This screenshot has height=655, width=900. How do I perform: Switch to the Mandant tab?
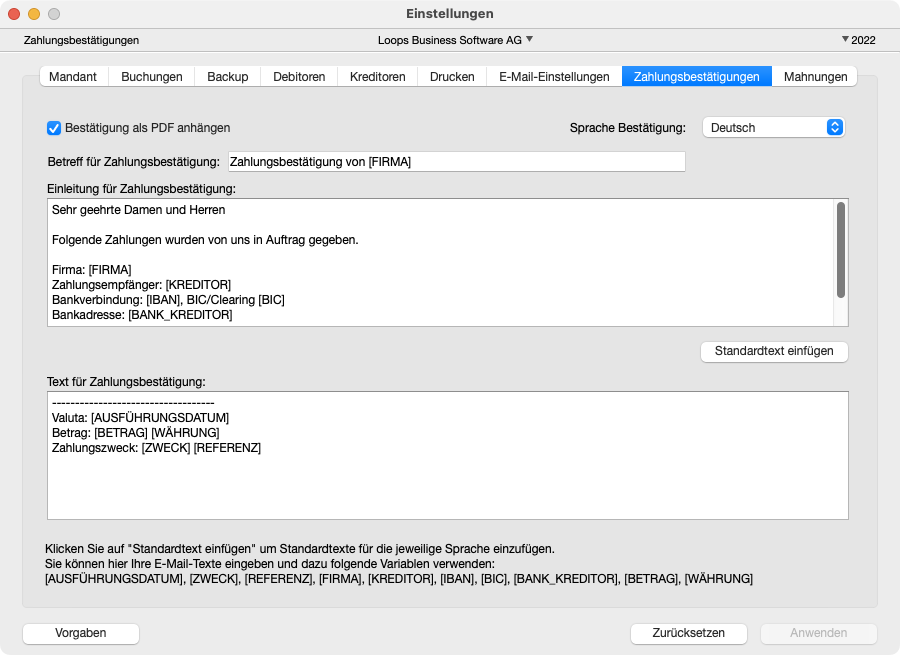(x=73, y=77)
